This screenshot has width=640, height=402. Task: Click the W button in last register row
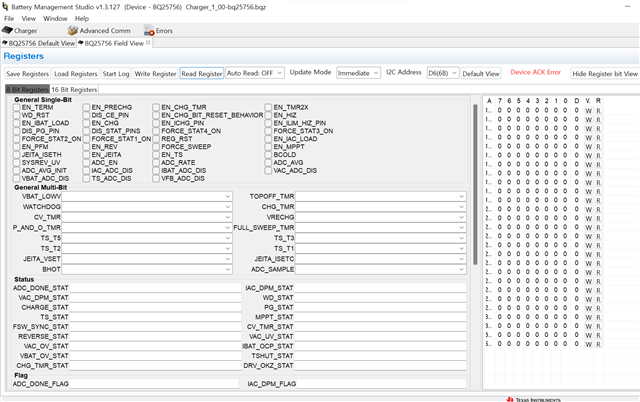click(589, 344)
